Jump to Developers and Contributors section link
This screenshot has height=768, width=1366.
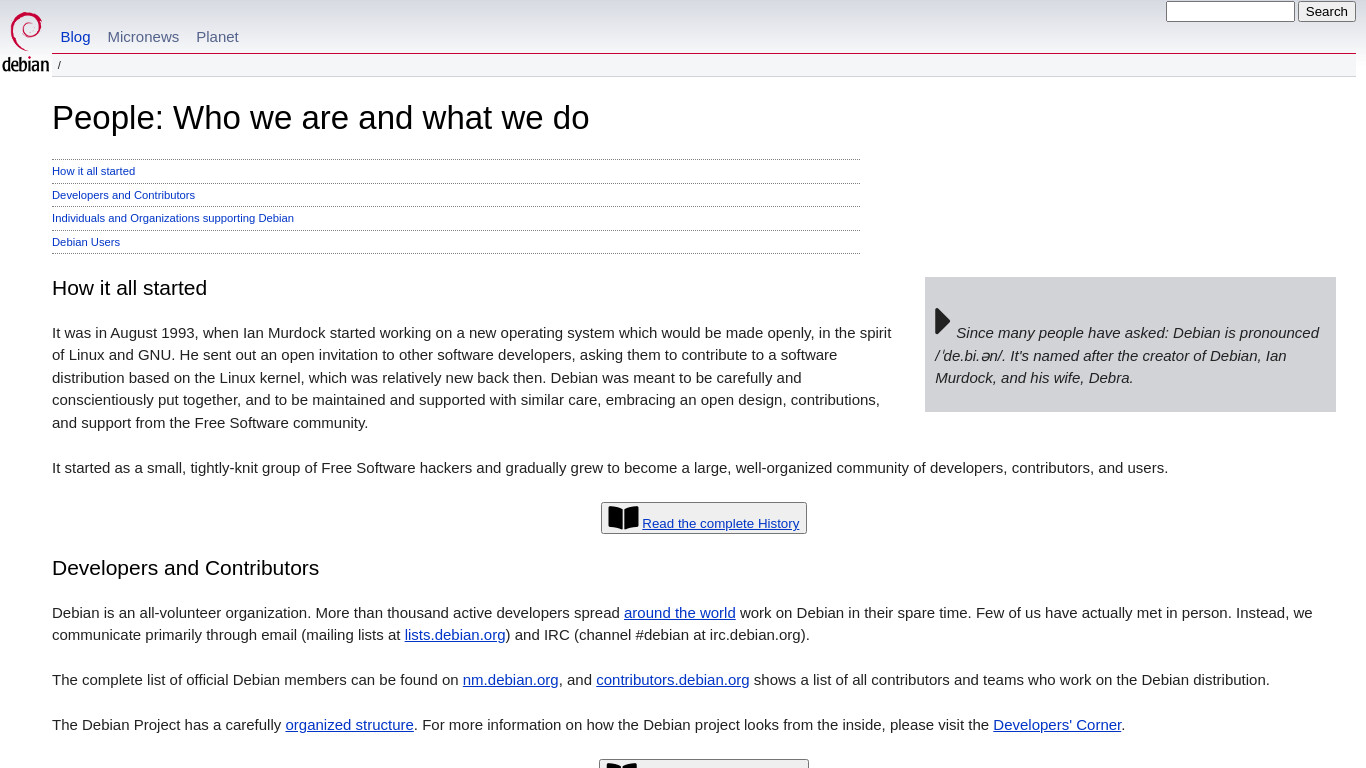point(123,195)
